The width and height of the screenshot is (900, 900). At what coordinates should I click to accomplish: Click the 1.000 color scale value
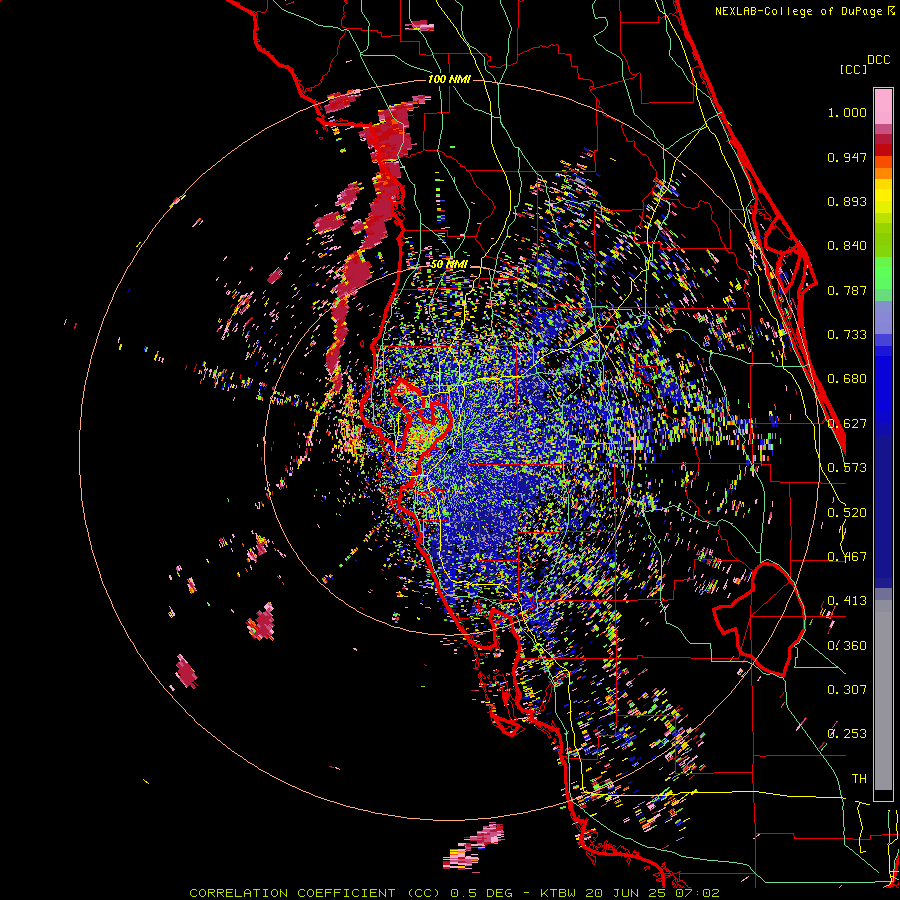(847, 112)
